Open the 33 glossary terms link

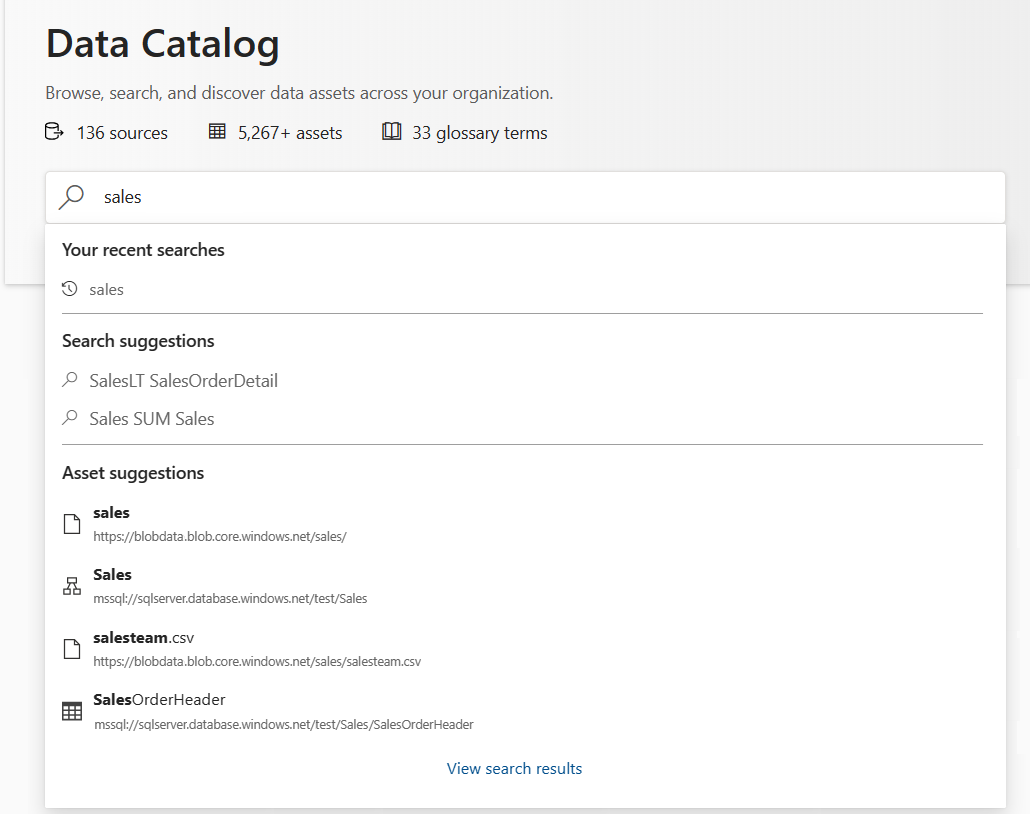click(479, 133)
